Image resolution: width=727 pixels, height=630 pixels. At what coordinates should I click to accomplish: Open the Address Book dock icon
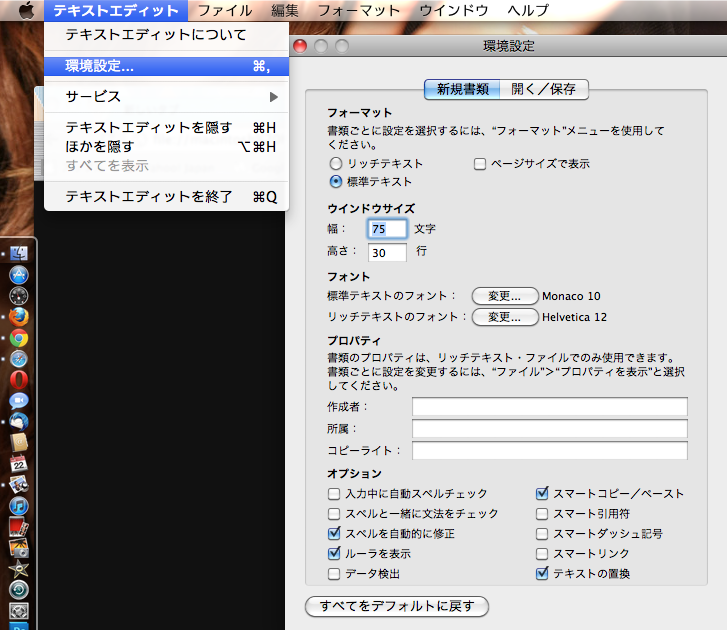pyautogui.click(x=19, y=443)
